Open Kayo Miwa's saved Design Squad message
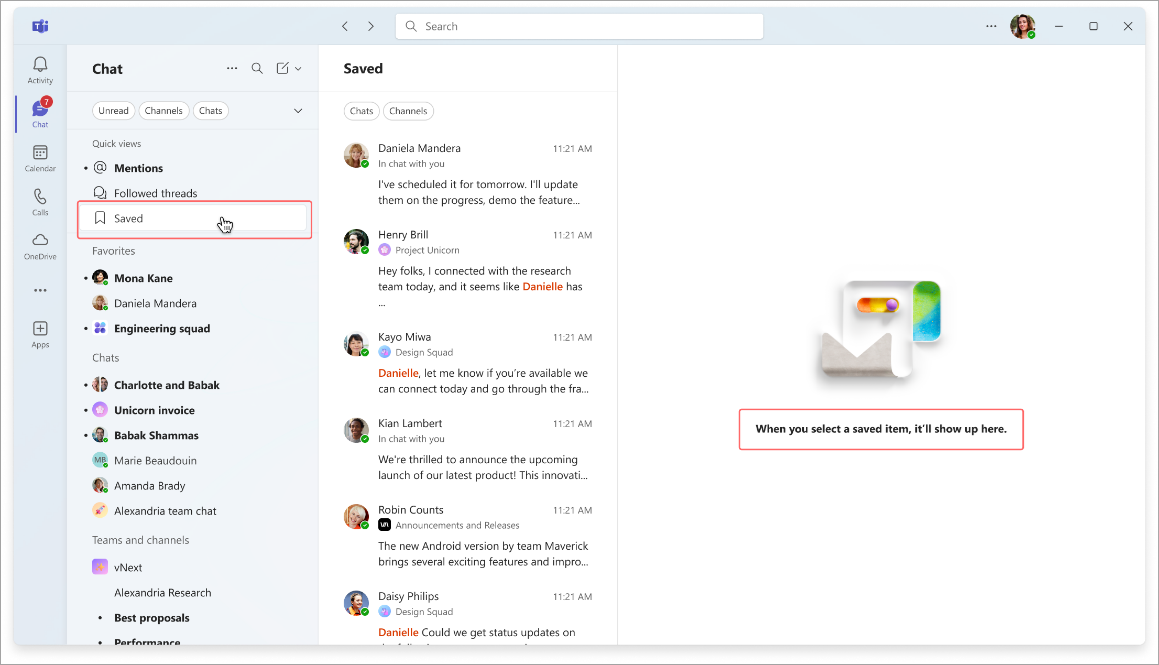 (x=468, y=363)
